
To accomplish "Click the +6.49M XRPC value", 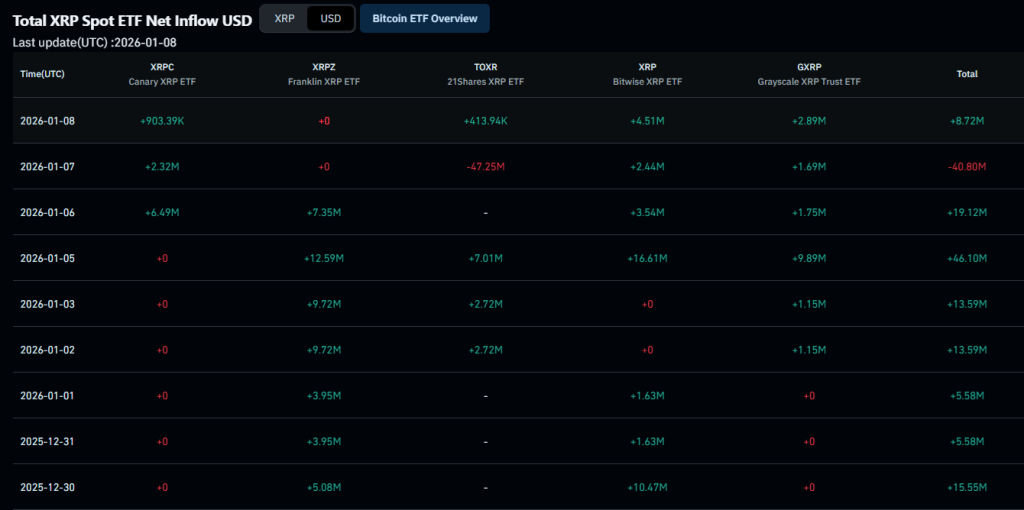I will (162, 212).
